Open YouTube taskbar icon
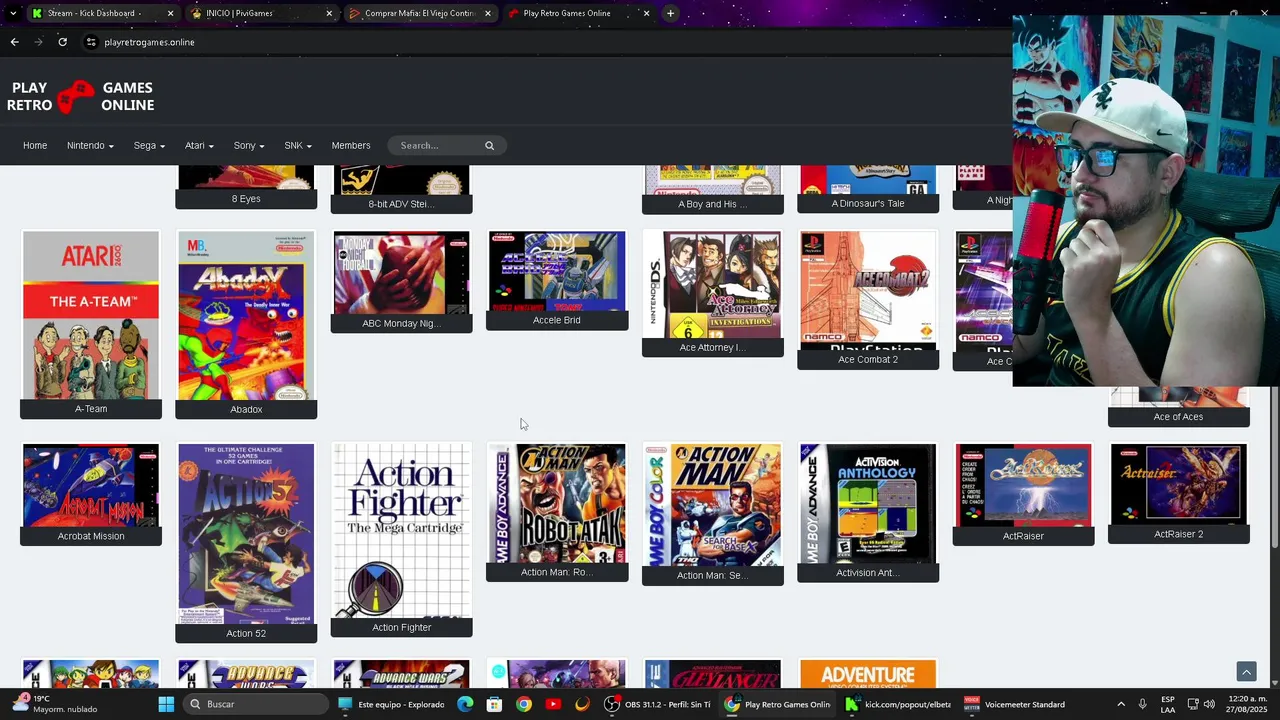The height and width of the screenshot is (720, 1280). 553,704
